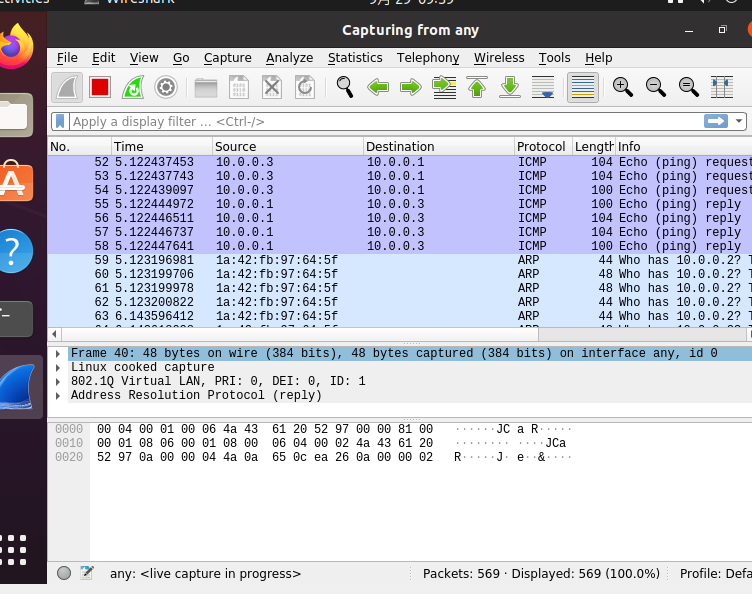This screenshot has width=752, height=594.
Task: Click the Profile label in the status bar
Action: pyautogui.click(x=716, y=573)
